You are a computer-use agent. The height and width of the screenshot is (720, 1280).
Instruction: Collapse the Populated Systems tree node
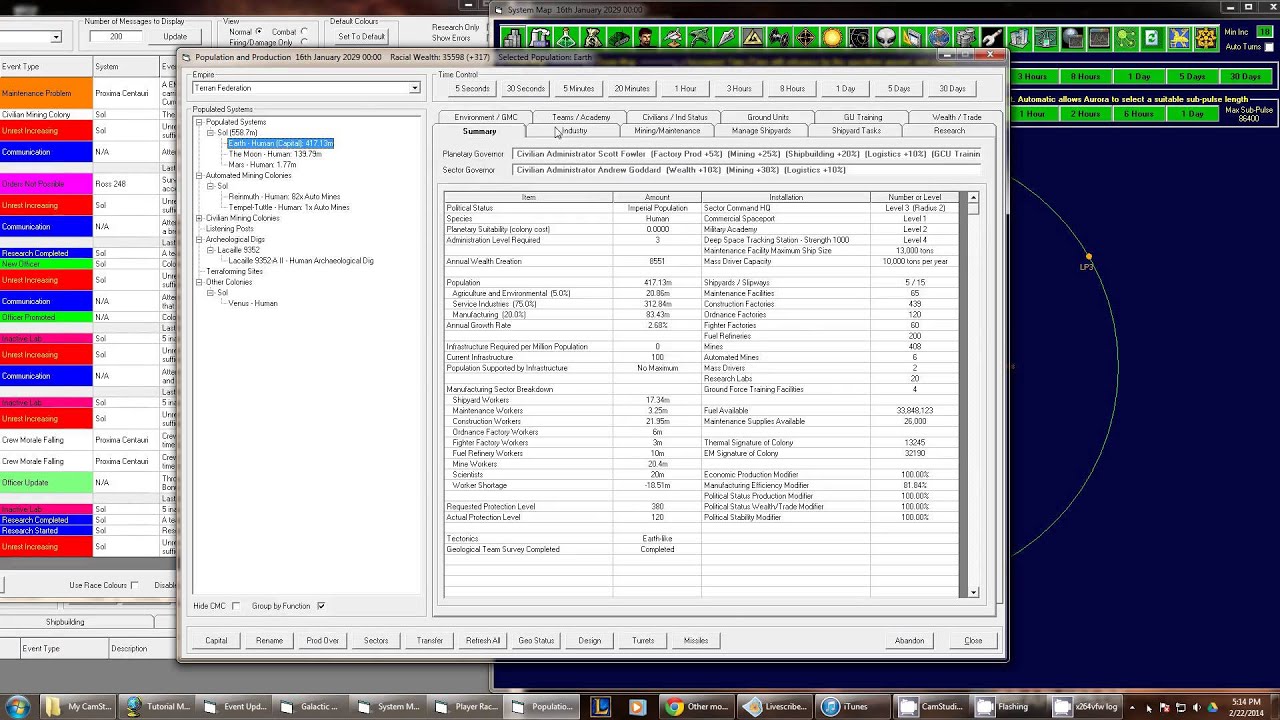tap(199, 122)
